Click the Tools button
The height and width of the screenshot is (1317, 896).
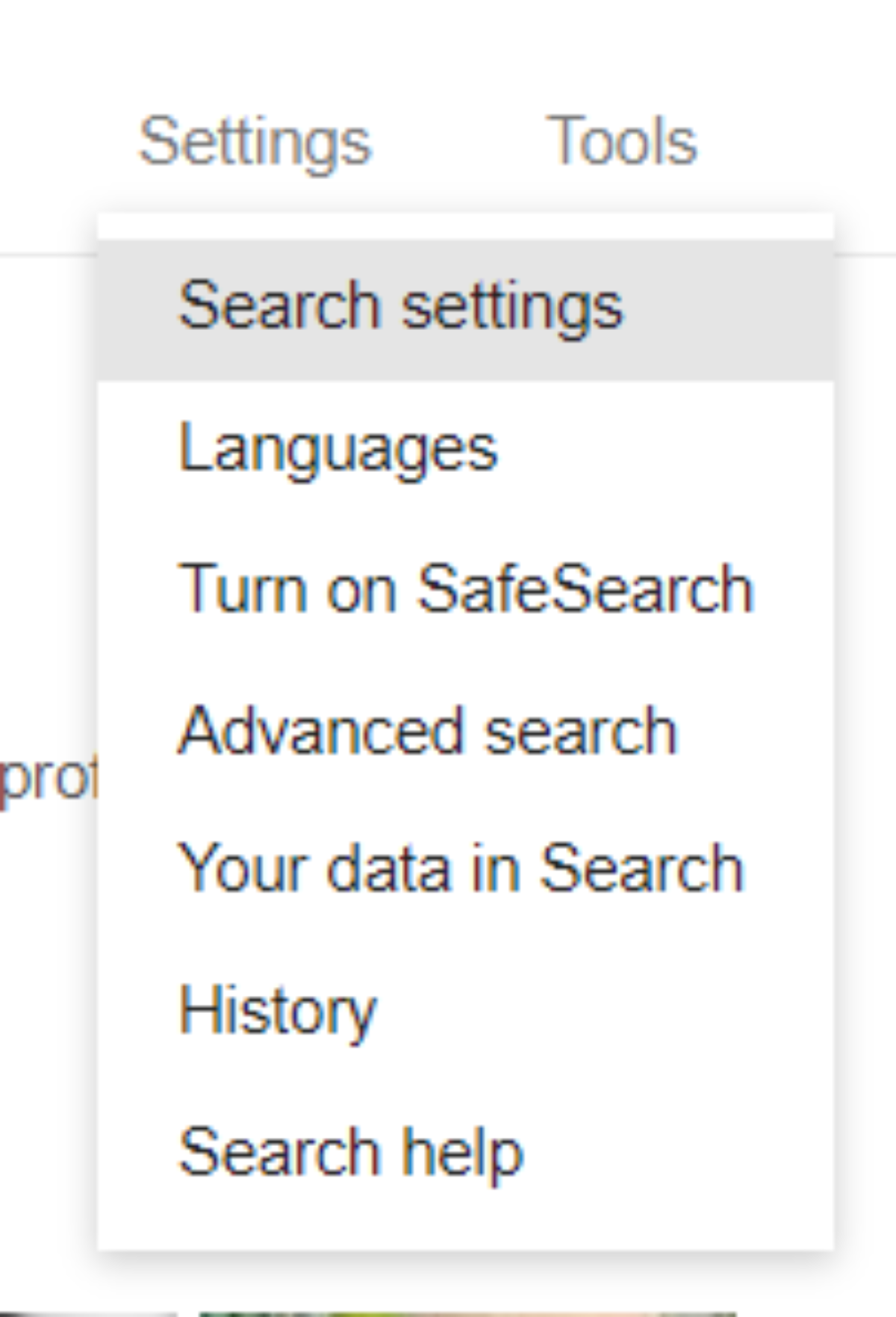(621, 140)
